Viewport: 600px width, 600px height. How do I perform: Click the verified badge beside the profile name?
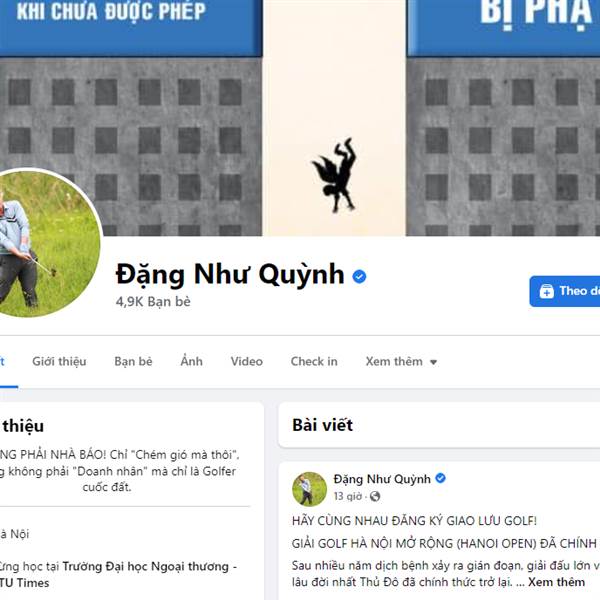click(x=359, y=276)
